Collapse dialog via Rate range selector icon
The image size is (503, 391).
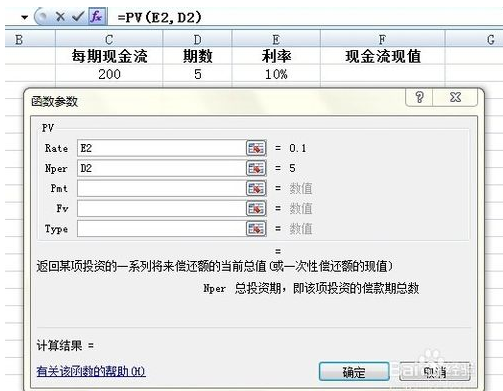(x=256, y=148)
